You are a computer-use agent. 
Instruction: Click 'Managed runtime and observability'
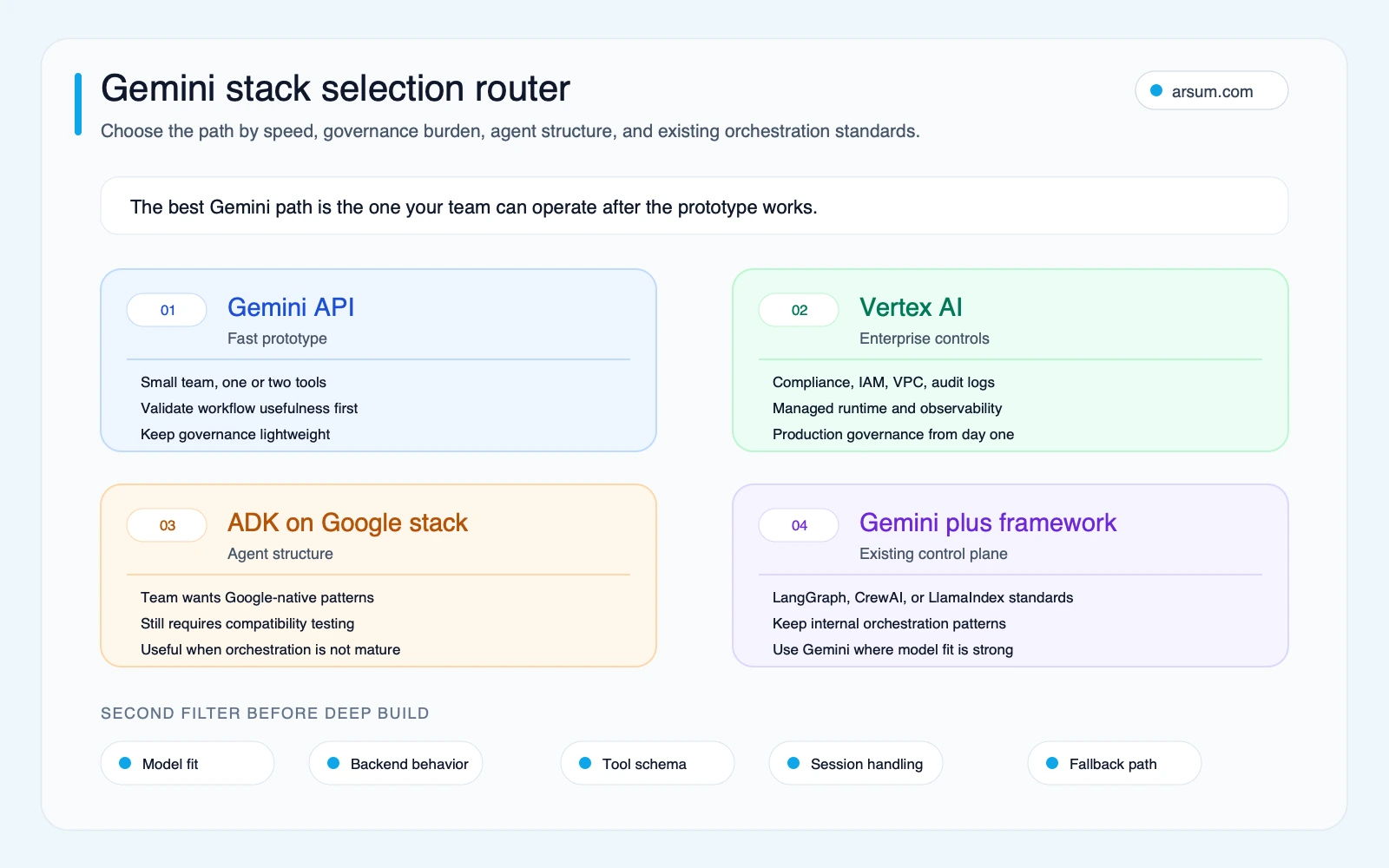[x=887, y=408]
